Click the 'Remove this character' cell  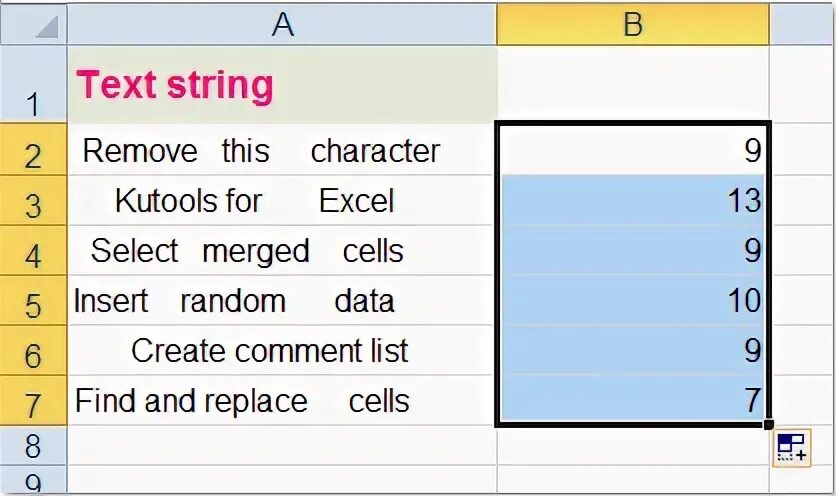282,151
